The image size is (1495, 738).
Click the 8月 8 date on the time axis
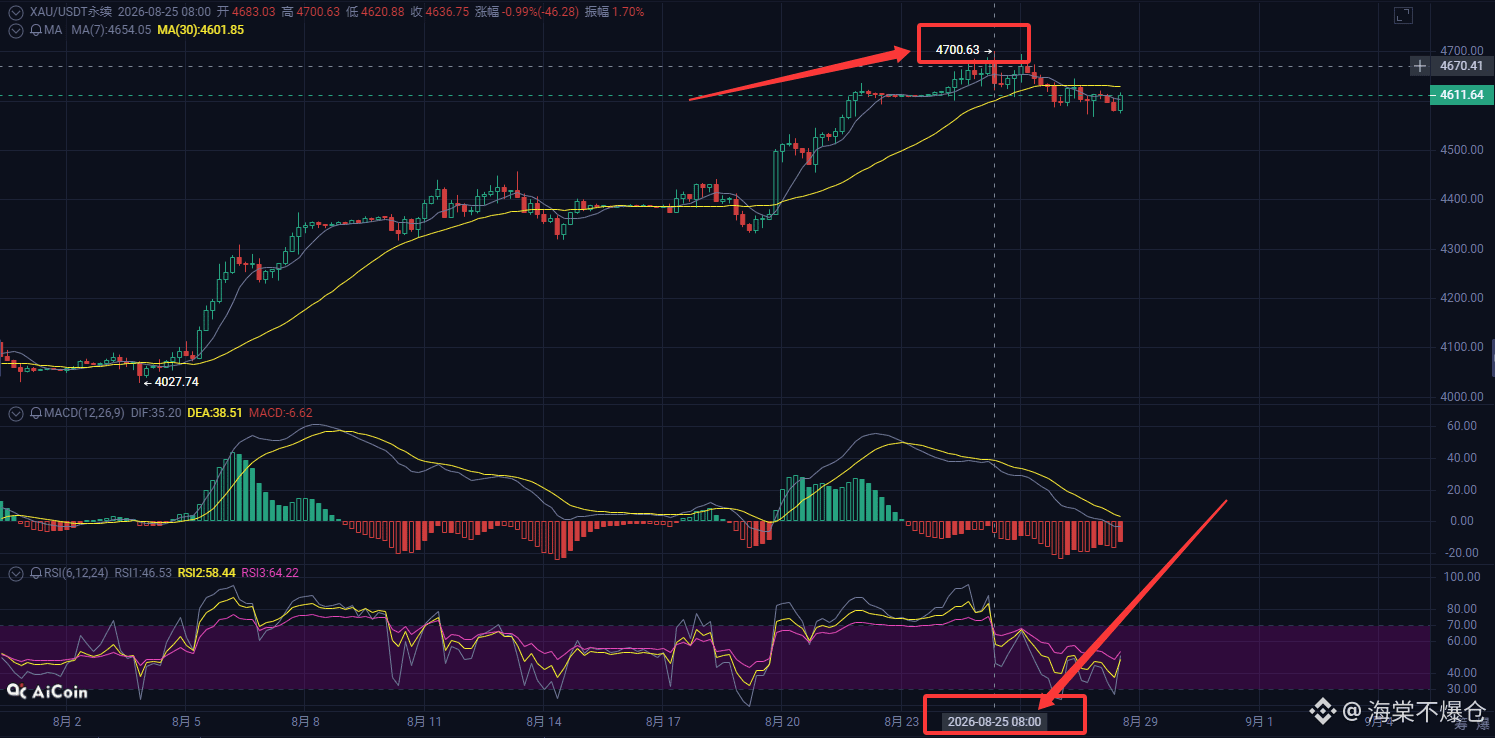pyautogui.click(x=304, y=722)
